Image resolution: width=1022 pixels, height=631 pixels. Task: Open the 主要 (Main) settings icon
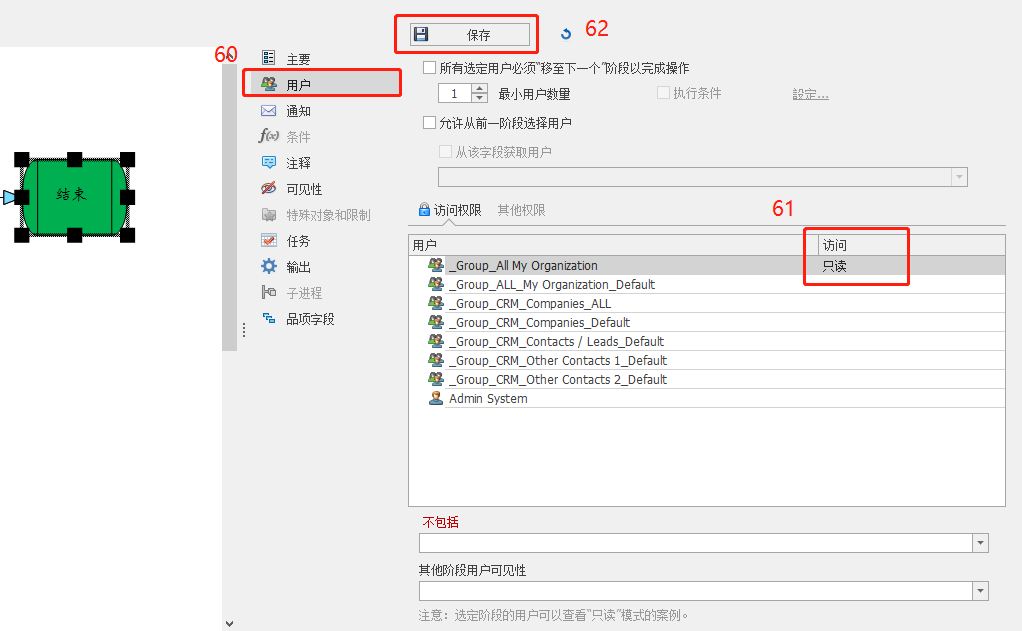point(268,58)
